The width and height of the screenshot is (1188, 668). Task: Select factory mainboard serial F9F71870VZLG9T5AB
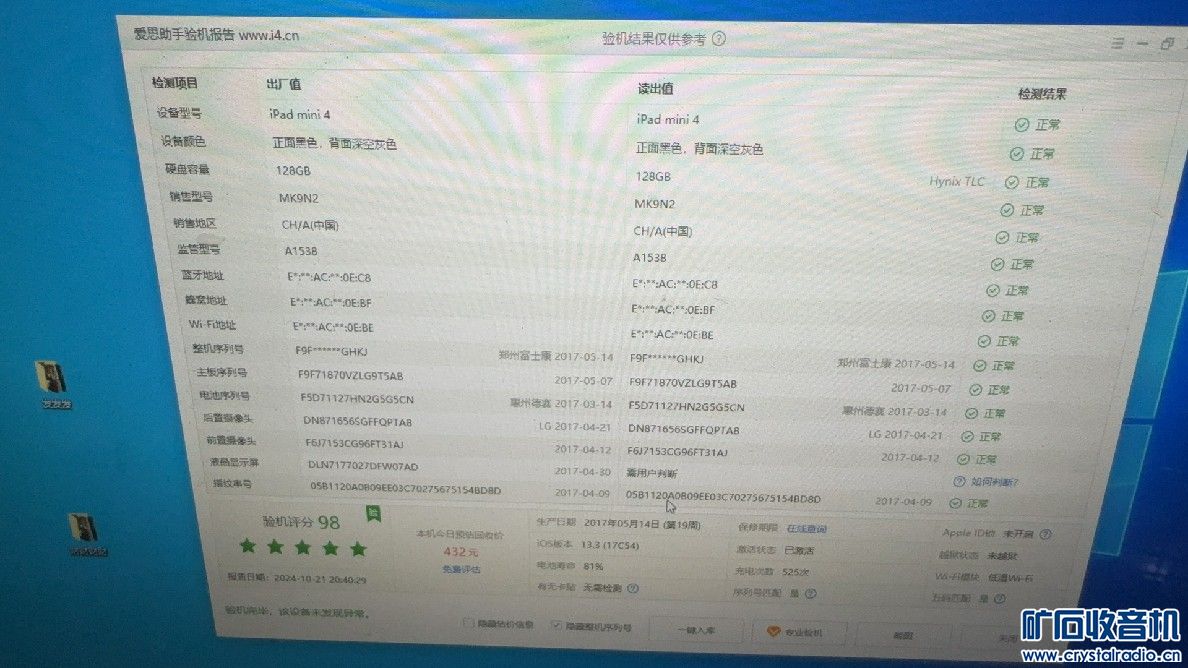point(350,376)
